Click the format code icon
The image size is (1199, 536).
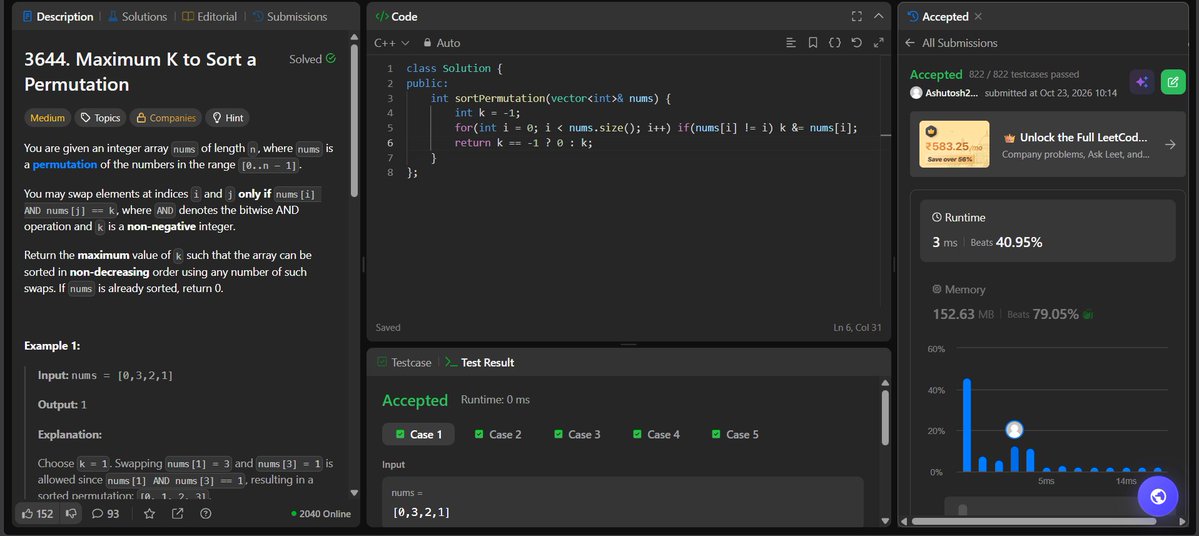pyautogui.click(x=791, y=43)
